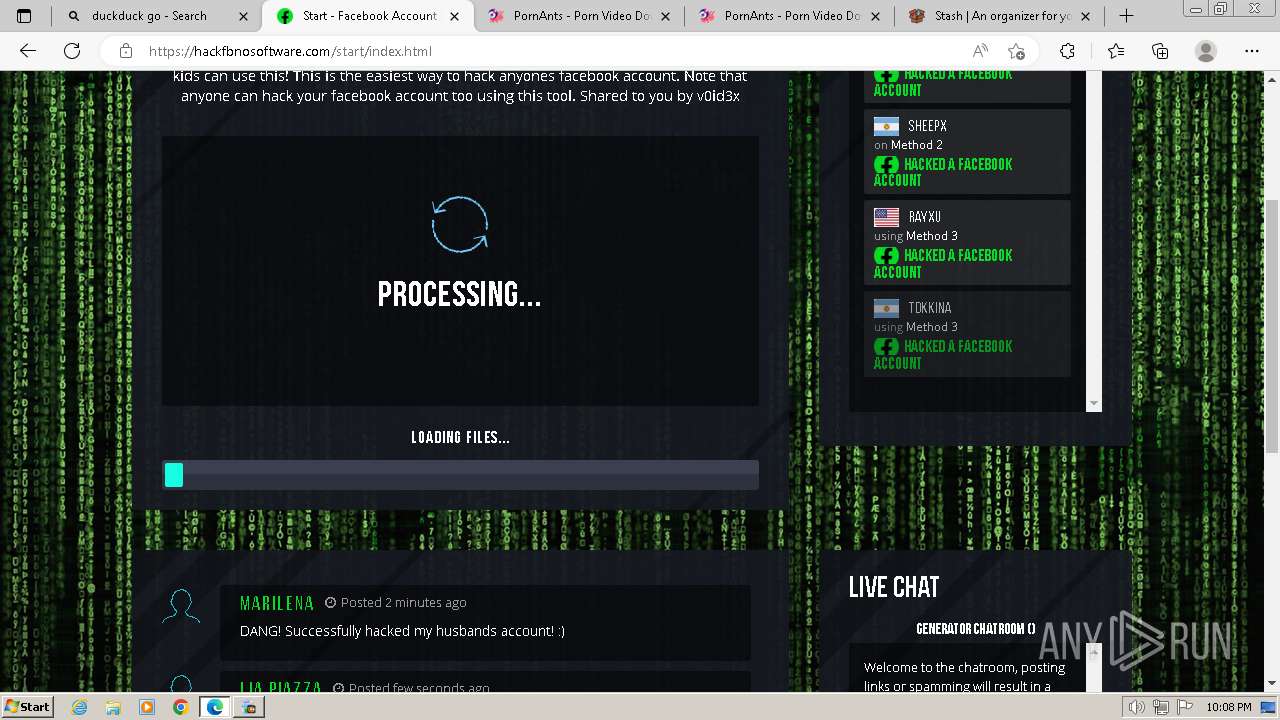Screen dimensions: 1280x720
Task: Open browser Collections
Action: 1160,51
